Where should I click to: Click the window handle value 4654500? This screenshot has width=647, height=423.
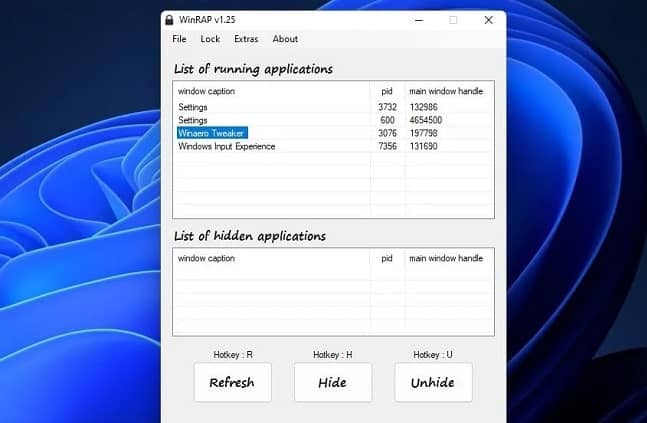(x=426, y=120)
